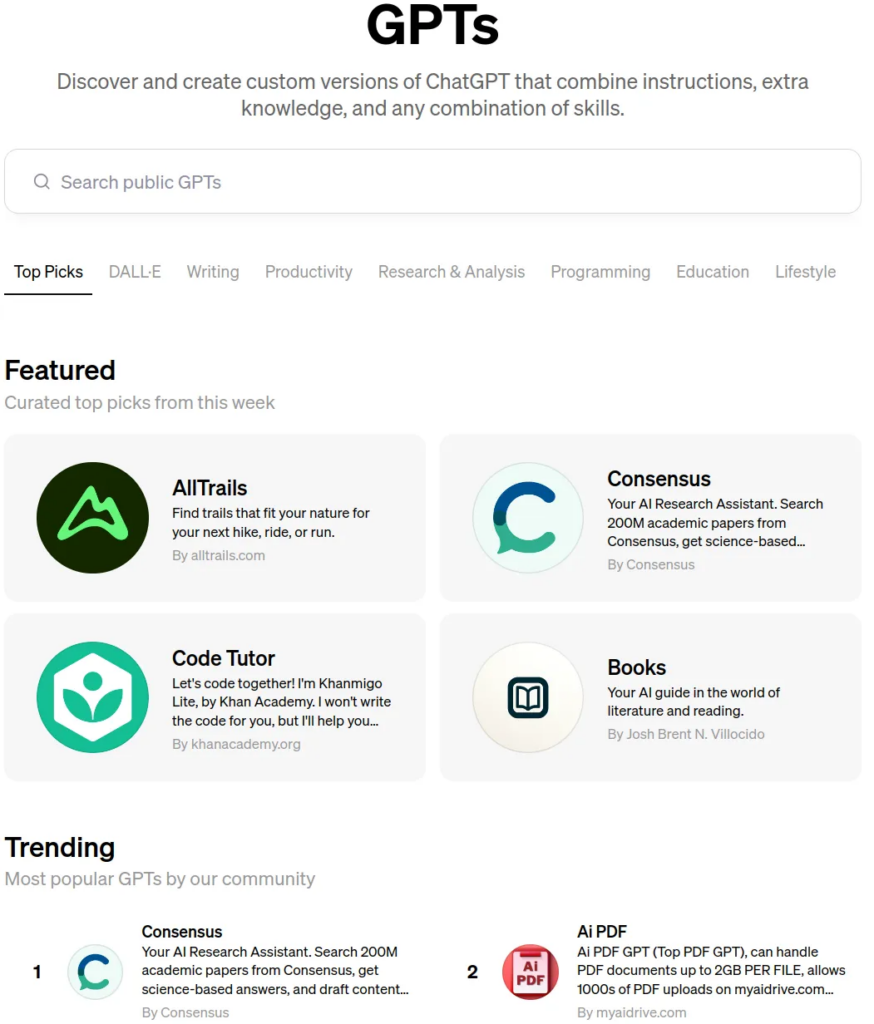Go to the Research & Analysis tab

451,272
